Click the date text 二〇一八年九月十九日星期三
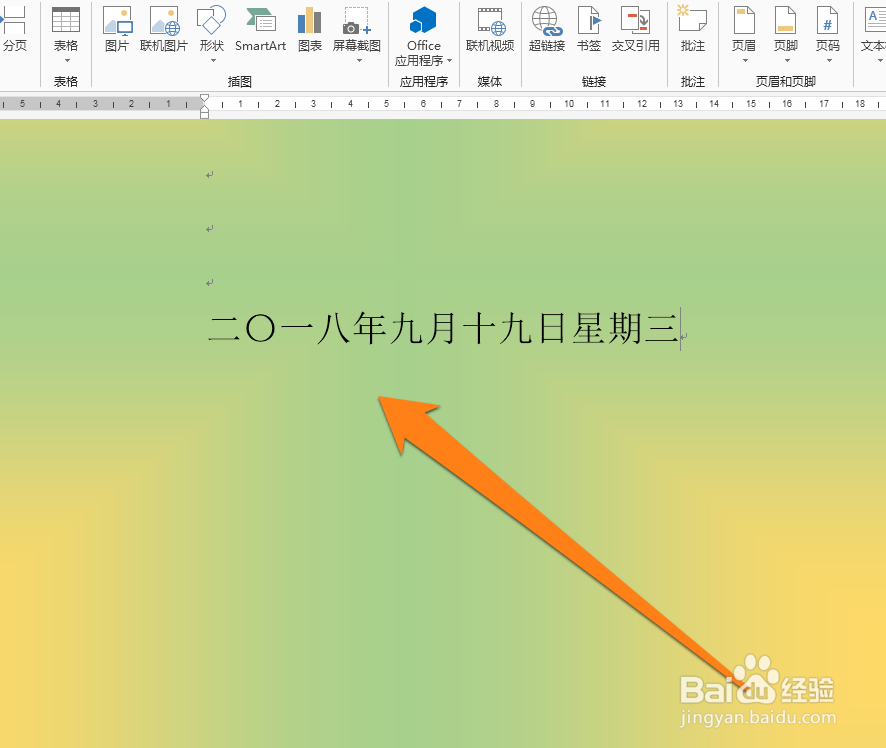This screenshot has width=886, height=748. click(443, 329)
